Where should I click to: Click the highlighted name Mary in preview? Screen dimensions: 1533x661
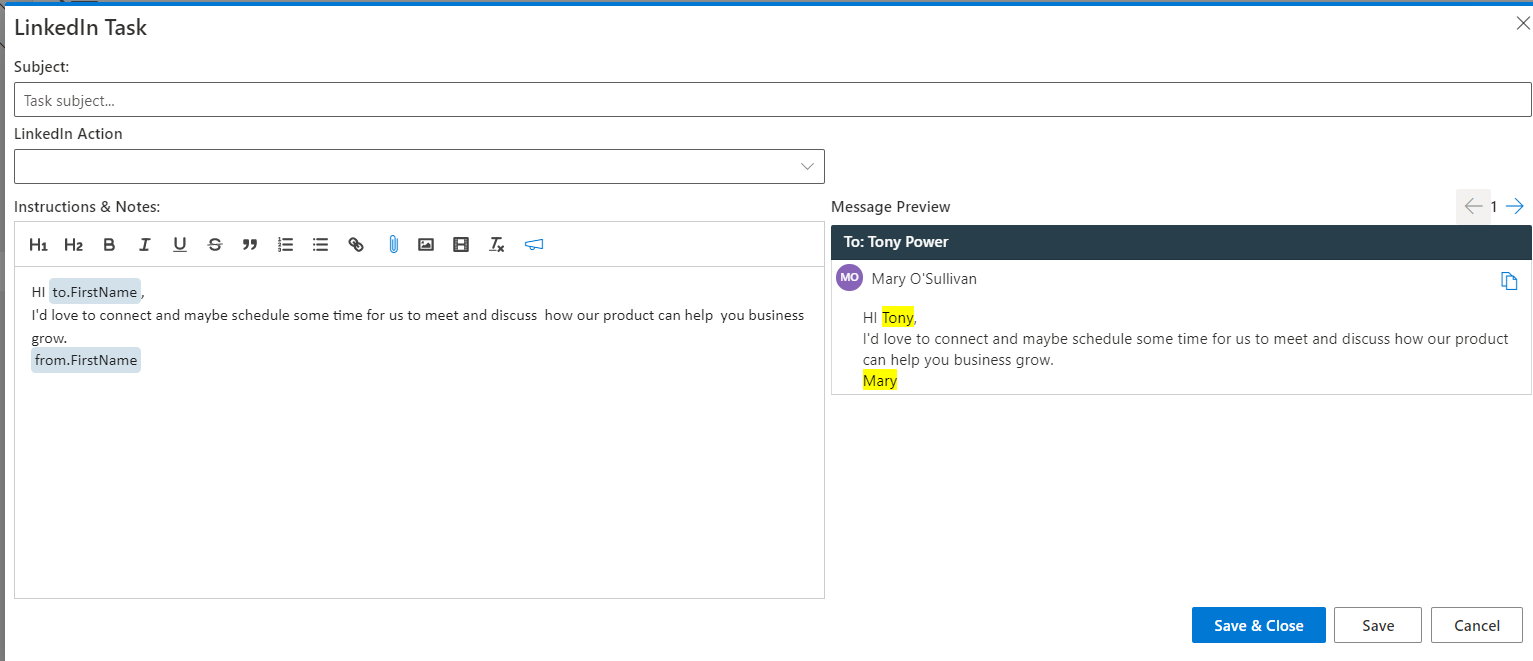pos(880,380)
